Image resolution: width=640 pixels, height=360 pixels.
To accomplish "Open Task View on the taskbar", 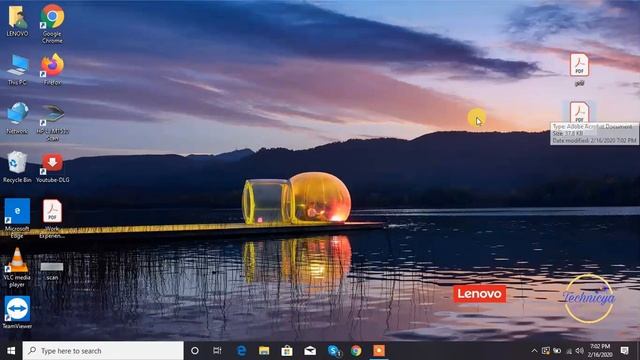I will [x=217, y=351].
